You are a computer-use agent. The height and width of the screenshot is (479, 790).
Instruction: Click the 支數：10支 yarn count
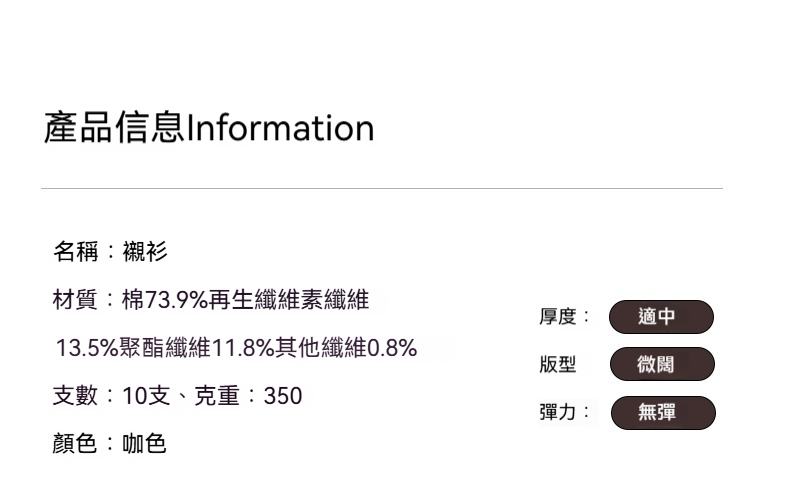pos(110,396)
